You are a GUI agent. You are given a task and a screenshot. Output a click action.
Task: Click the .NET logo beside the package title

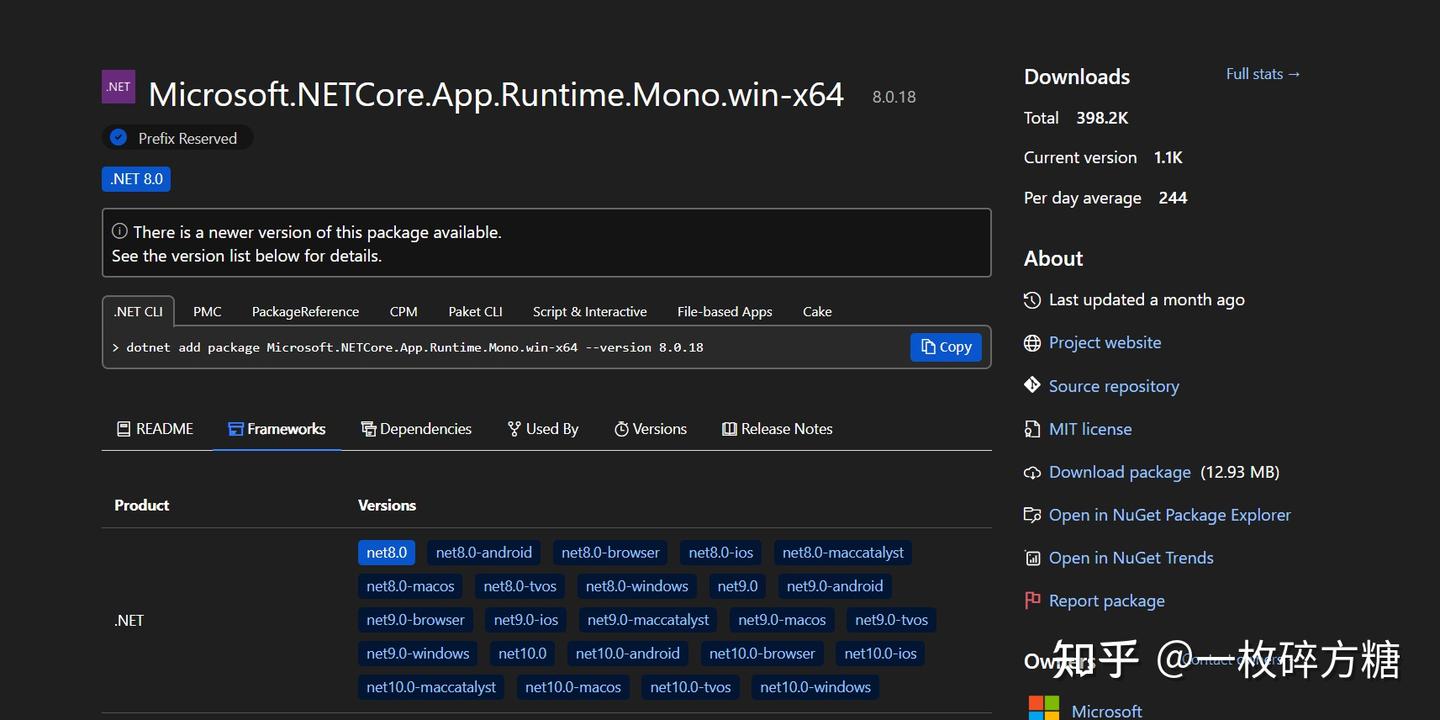[117, 86]
